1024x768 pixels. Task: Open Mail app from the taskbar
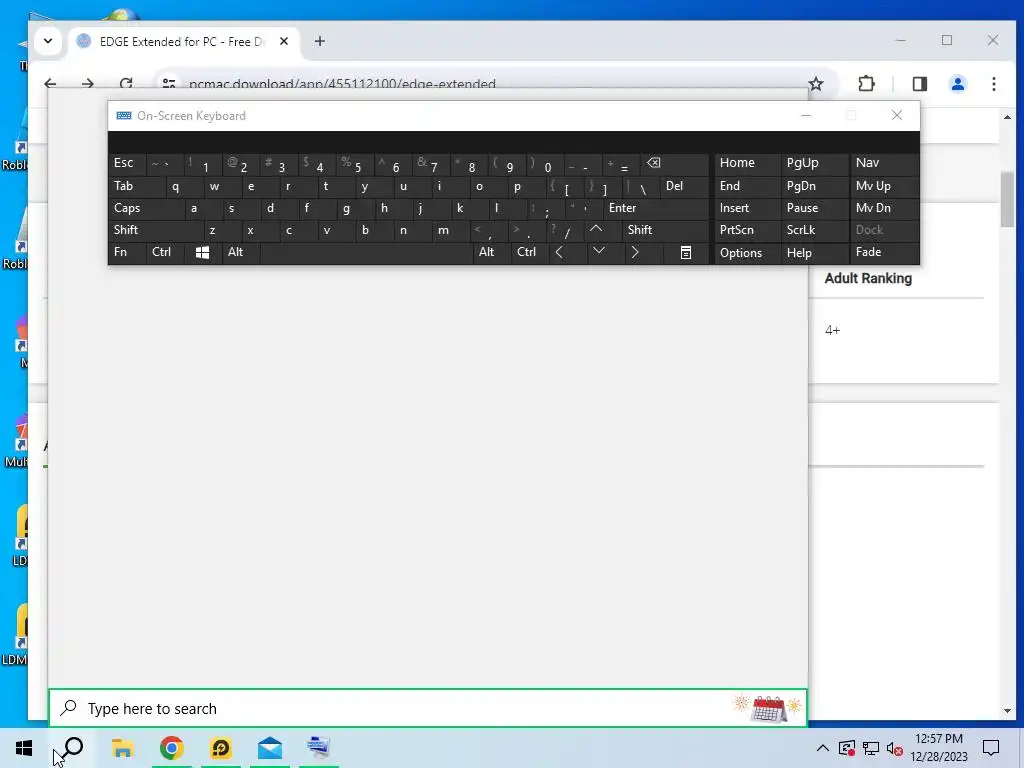click(x=270, y=748)
